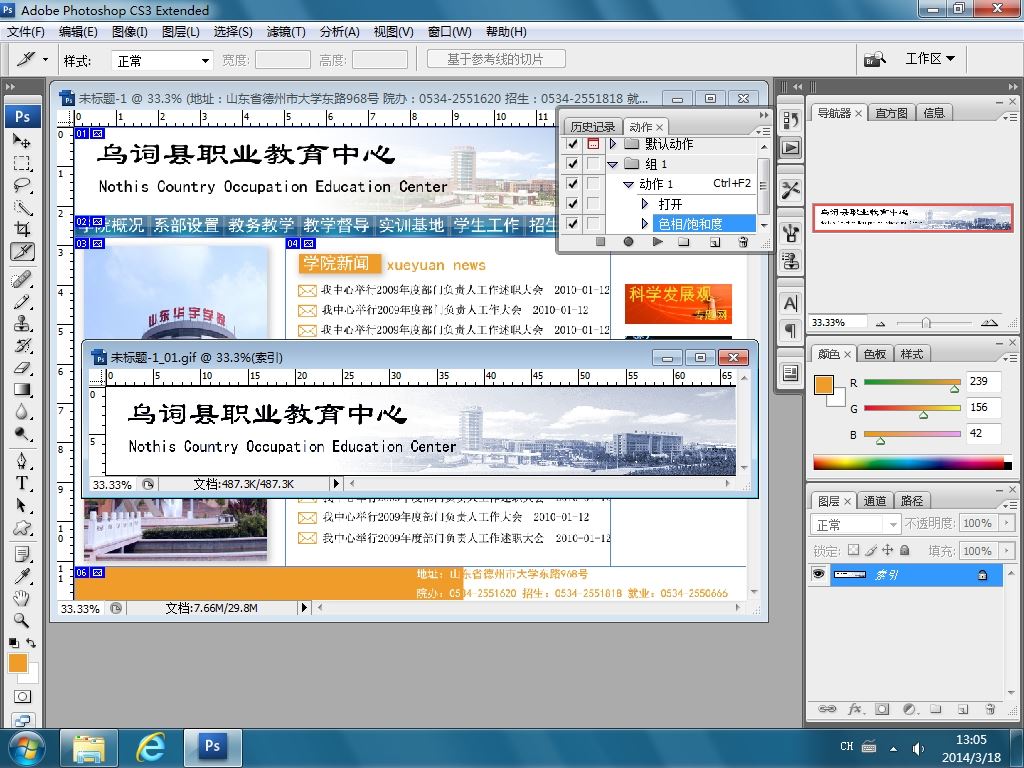
Task: Open the 窗口(W) menu
Action: pyautogui.click(x=449, y=31)
